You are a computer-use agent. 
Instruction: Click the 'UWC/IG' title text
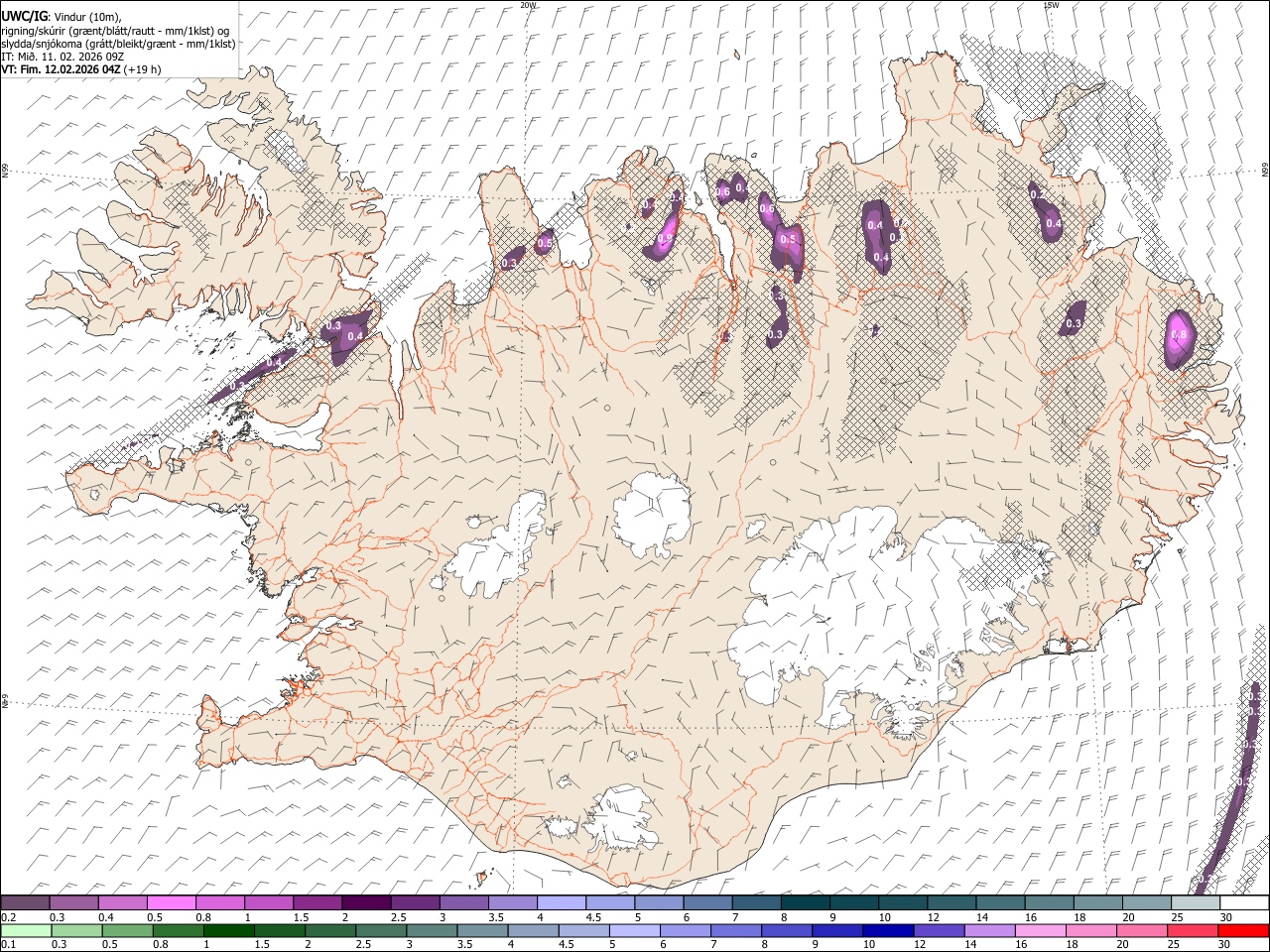pos(24,16)
